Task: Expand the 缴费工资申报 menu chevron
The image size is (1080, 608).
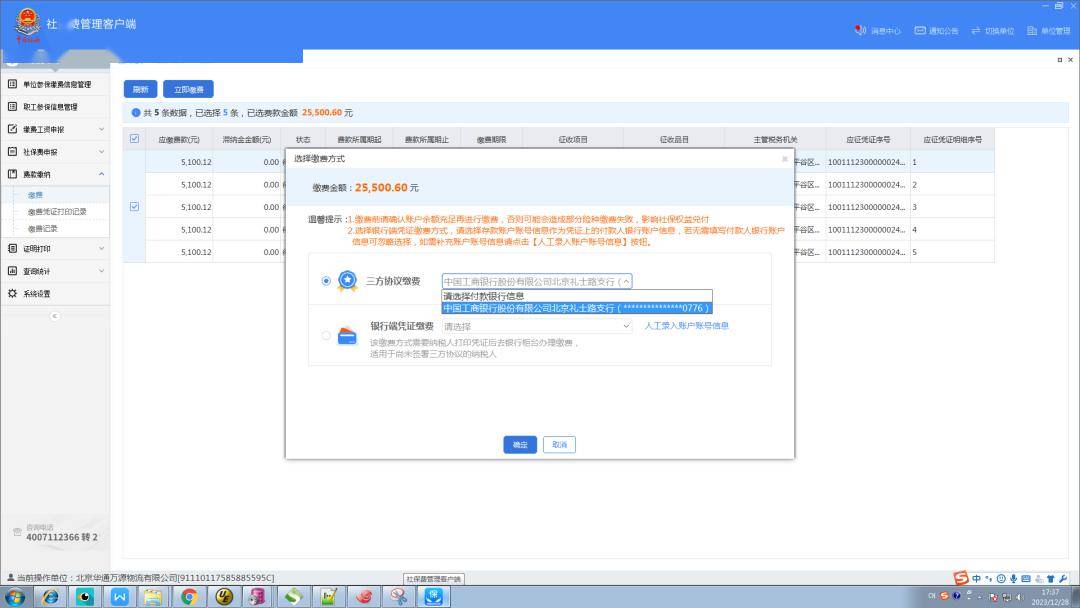Action: (101, 129)
